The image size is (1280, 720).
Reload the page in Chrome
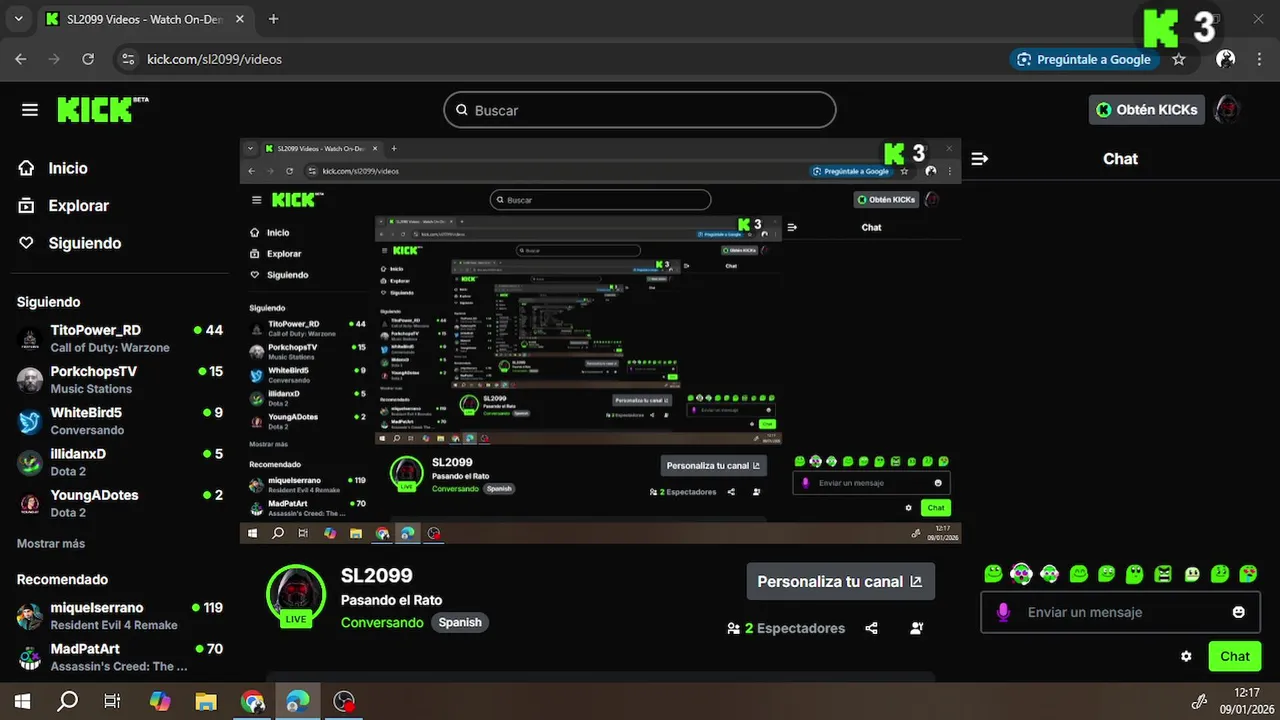88,59
